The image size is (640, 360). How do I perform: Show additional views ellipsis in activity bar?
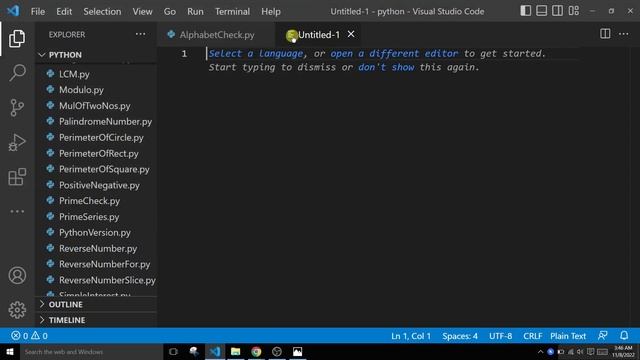coord(17,211)
